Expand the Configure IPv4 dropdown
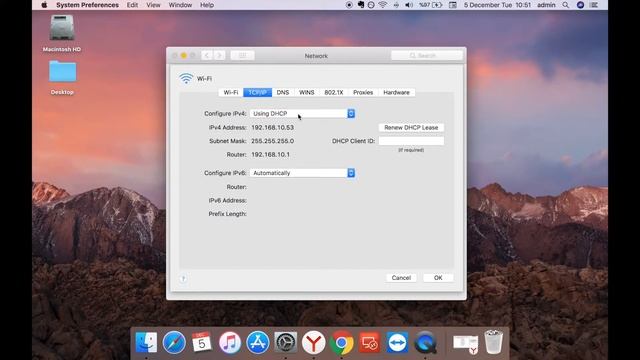The width and height of the screenshot is (640, 360). [x=302, y=113]
